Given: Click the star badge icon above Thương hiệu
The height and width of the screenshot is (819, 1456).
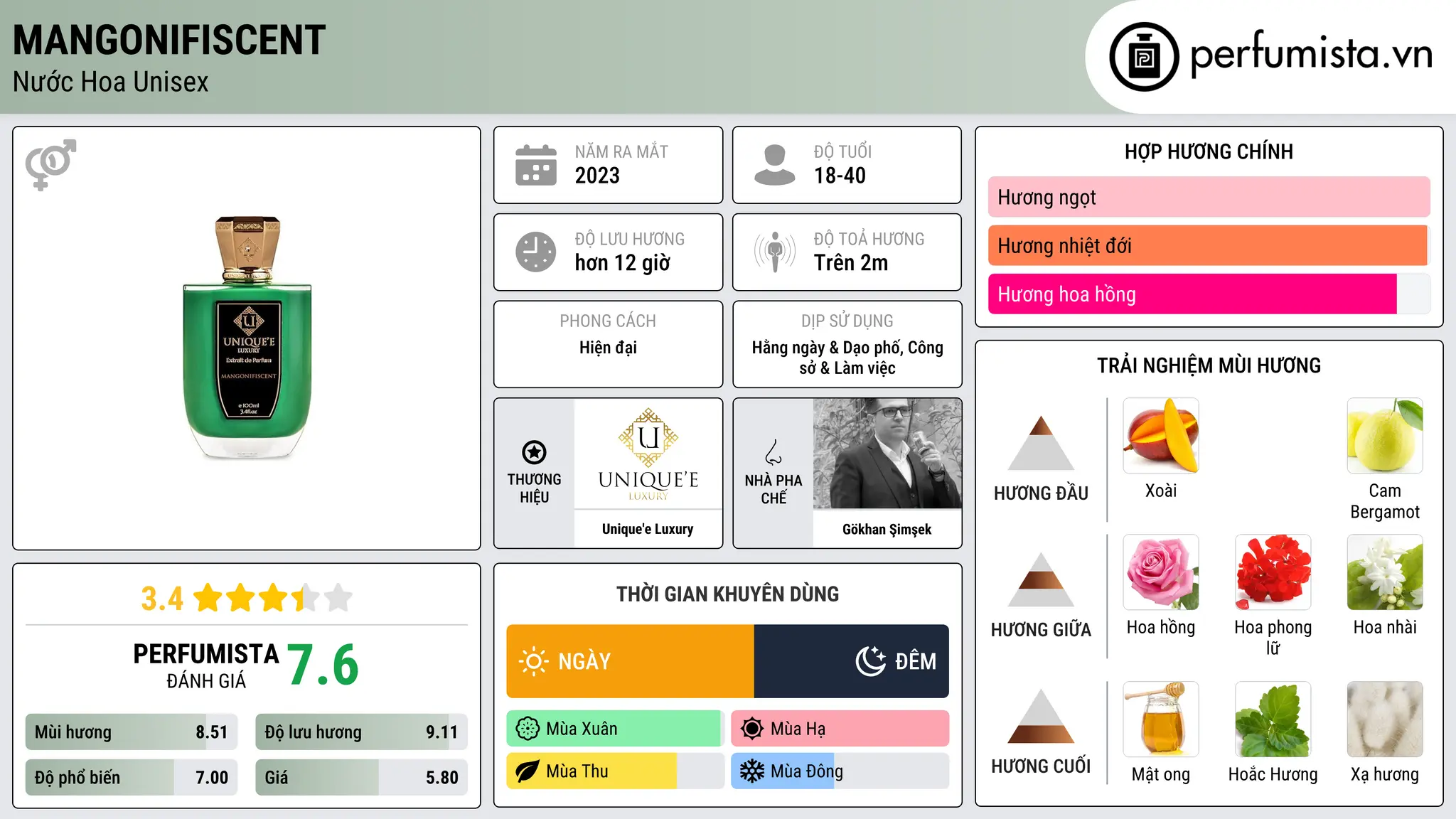Looking at the screenshot, I should (x=534, y=451).
